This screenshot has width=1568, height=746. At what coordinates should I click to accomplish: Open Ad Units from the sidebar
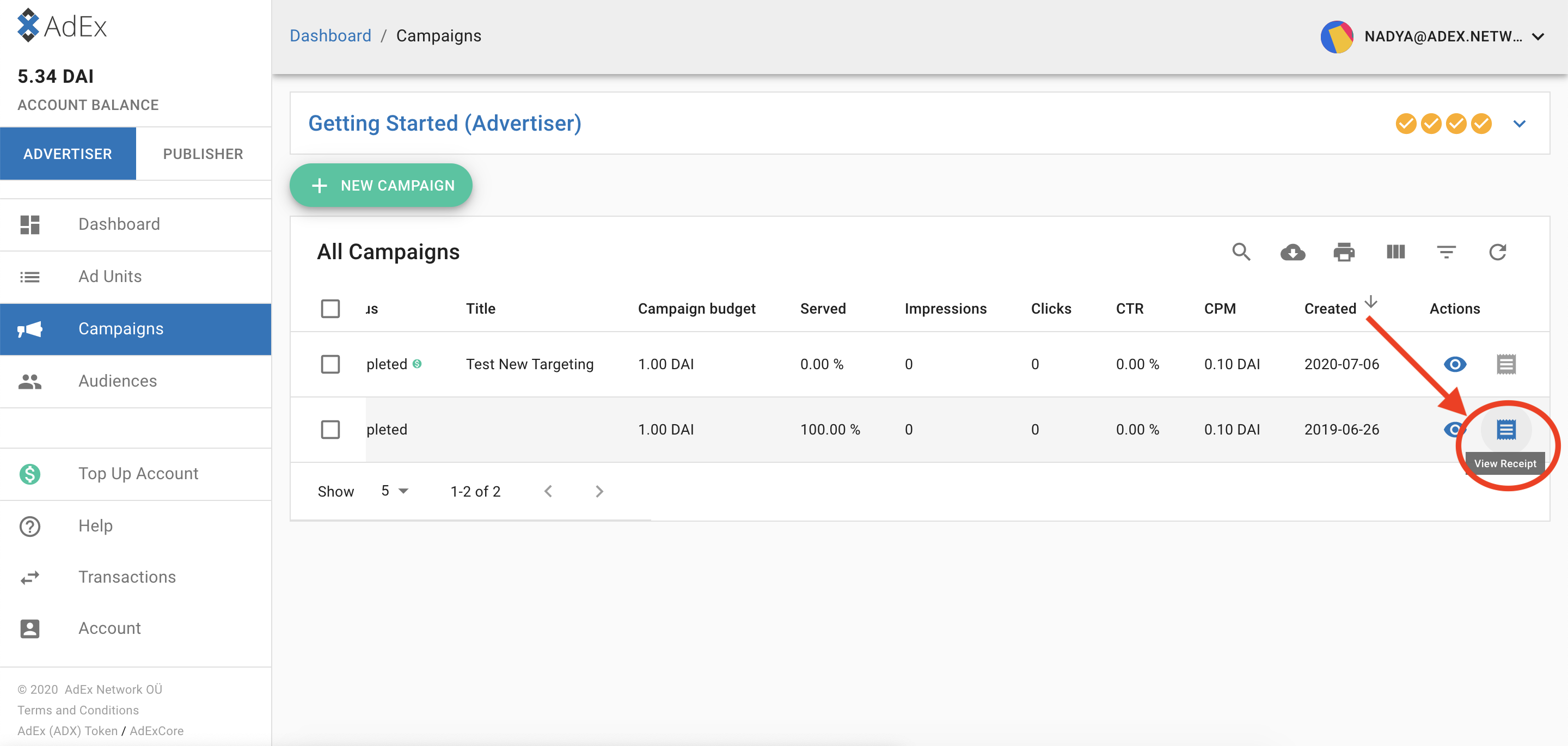click(135, 277)
